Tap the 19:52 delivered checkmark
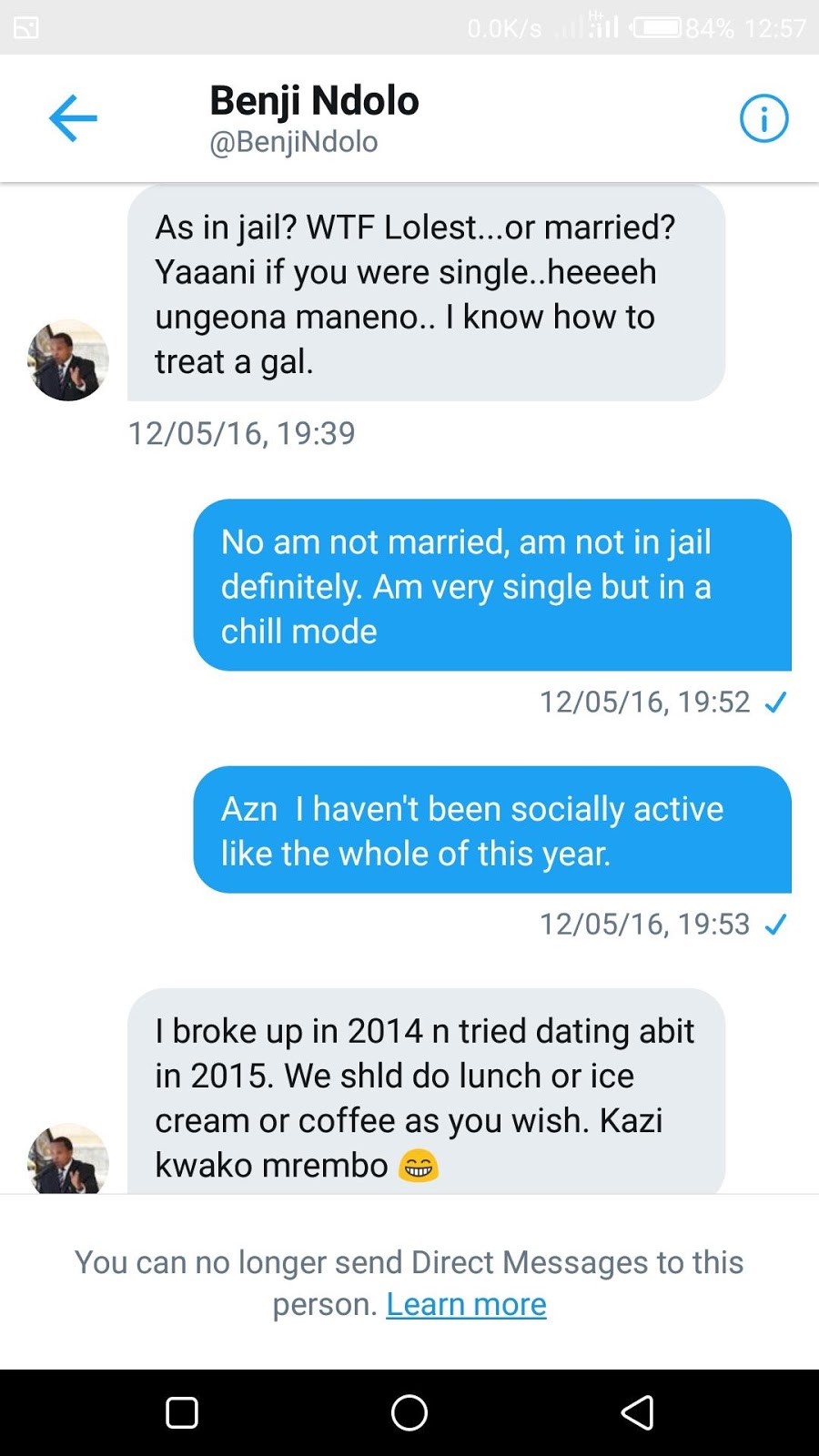 click(775, 703)
